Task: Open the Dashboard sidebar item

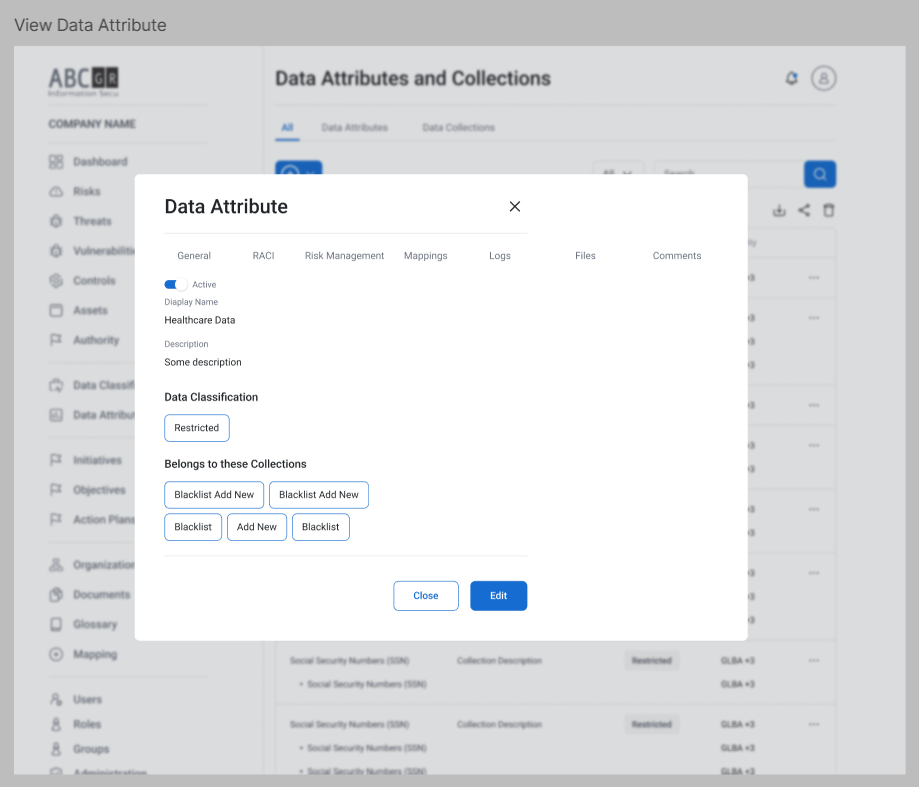Action: click(99, 162)
